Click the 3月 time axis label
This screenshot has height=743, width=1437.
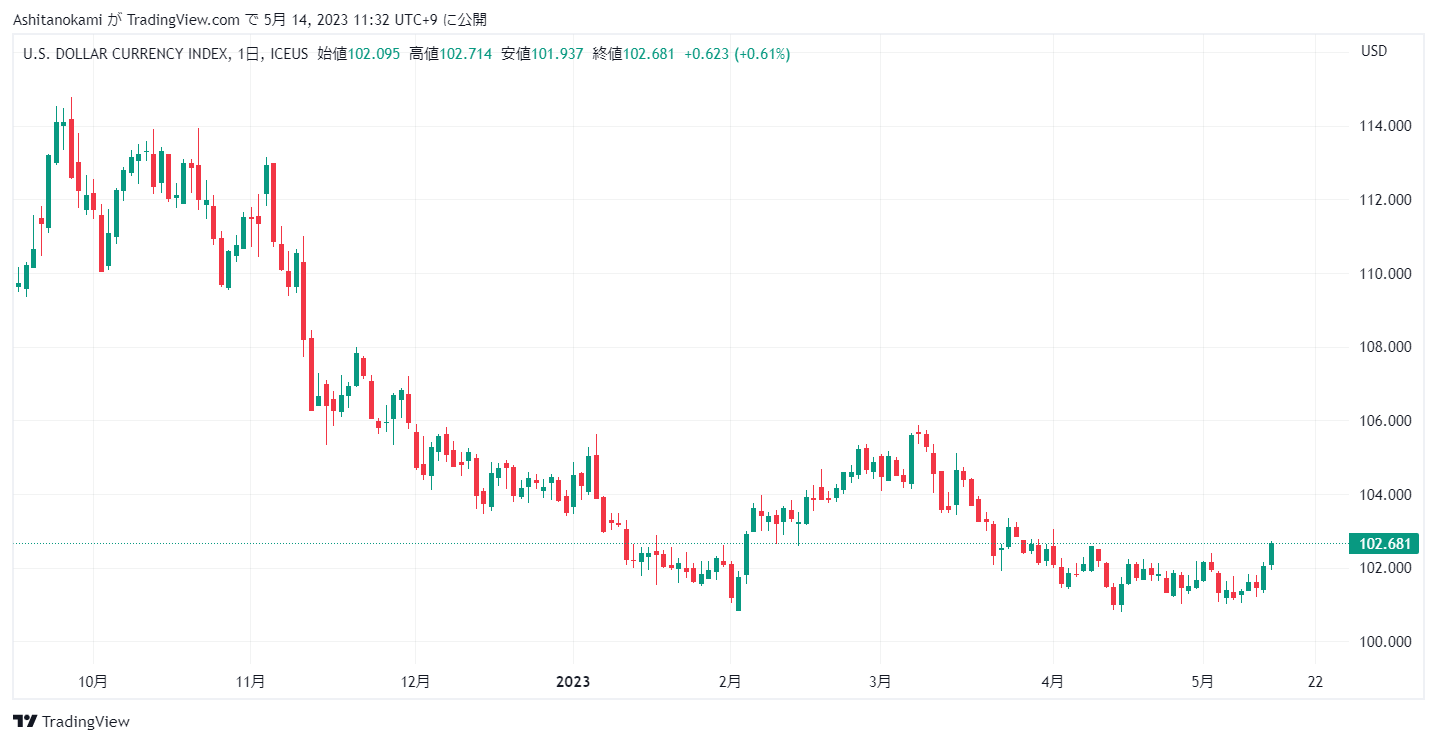(880, 682)
